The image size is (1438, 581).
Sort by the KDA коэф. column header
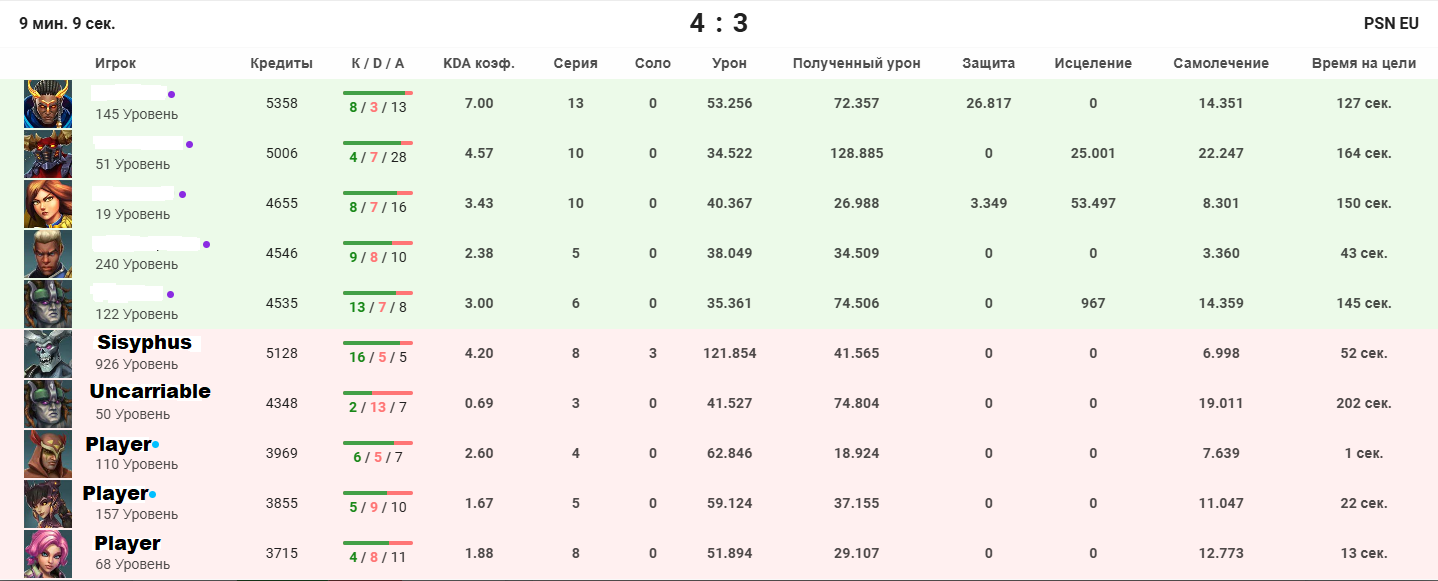478,63
